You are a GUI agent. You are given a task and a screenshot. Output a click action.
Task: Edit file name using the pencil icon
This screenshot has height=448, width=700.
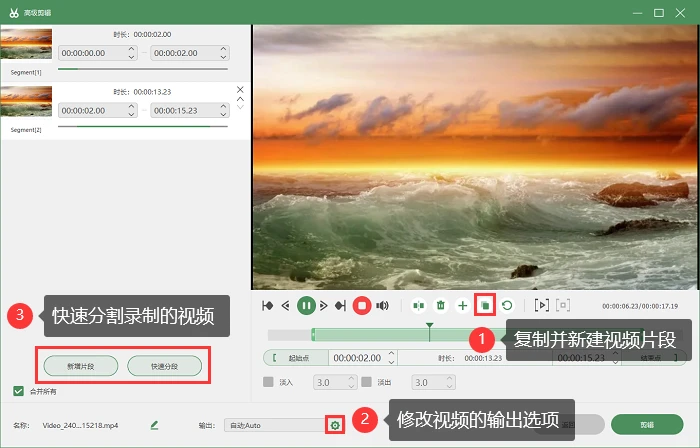(154, 425)
